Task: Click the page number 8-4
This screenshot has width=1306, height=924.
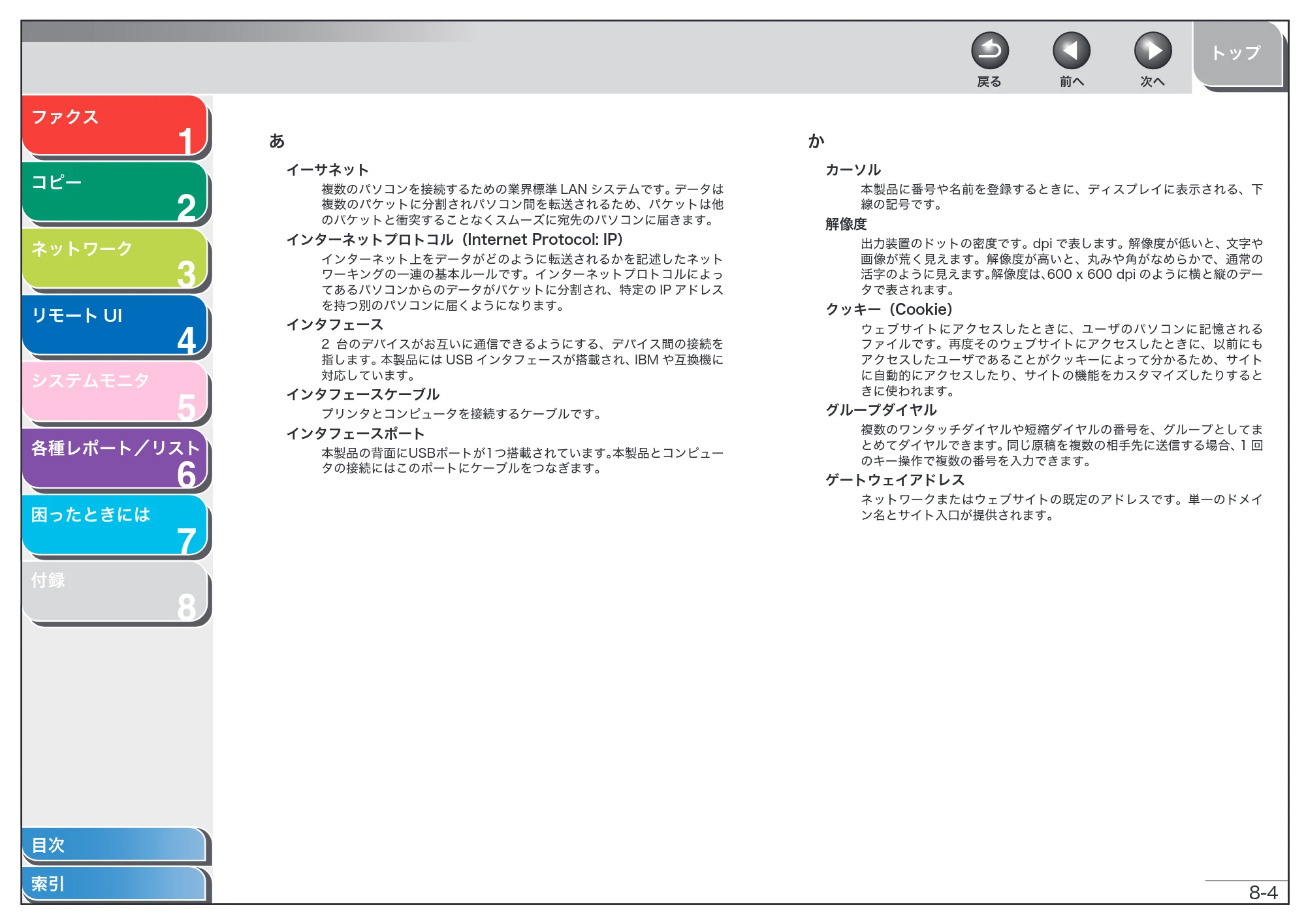Action: 1263,893
